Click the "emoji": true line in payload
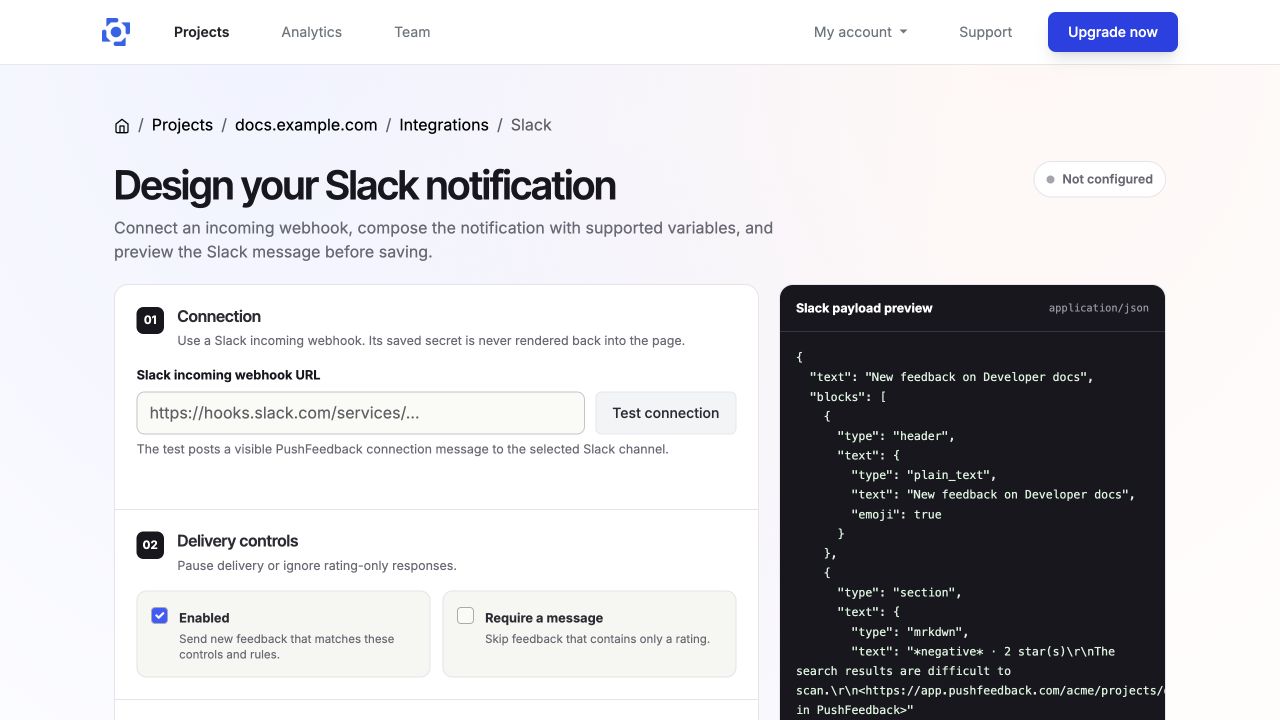Screen dimensions: 1280x720 click(896, 514)
